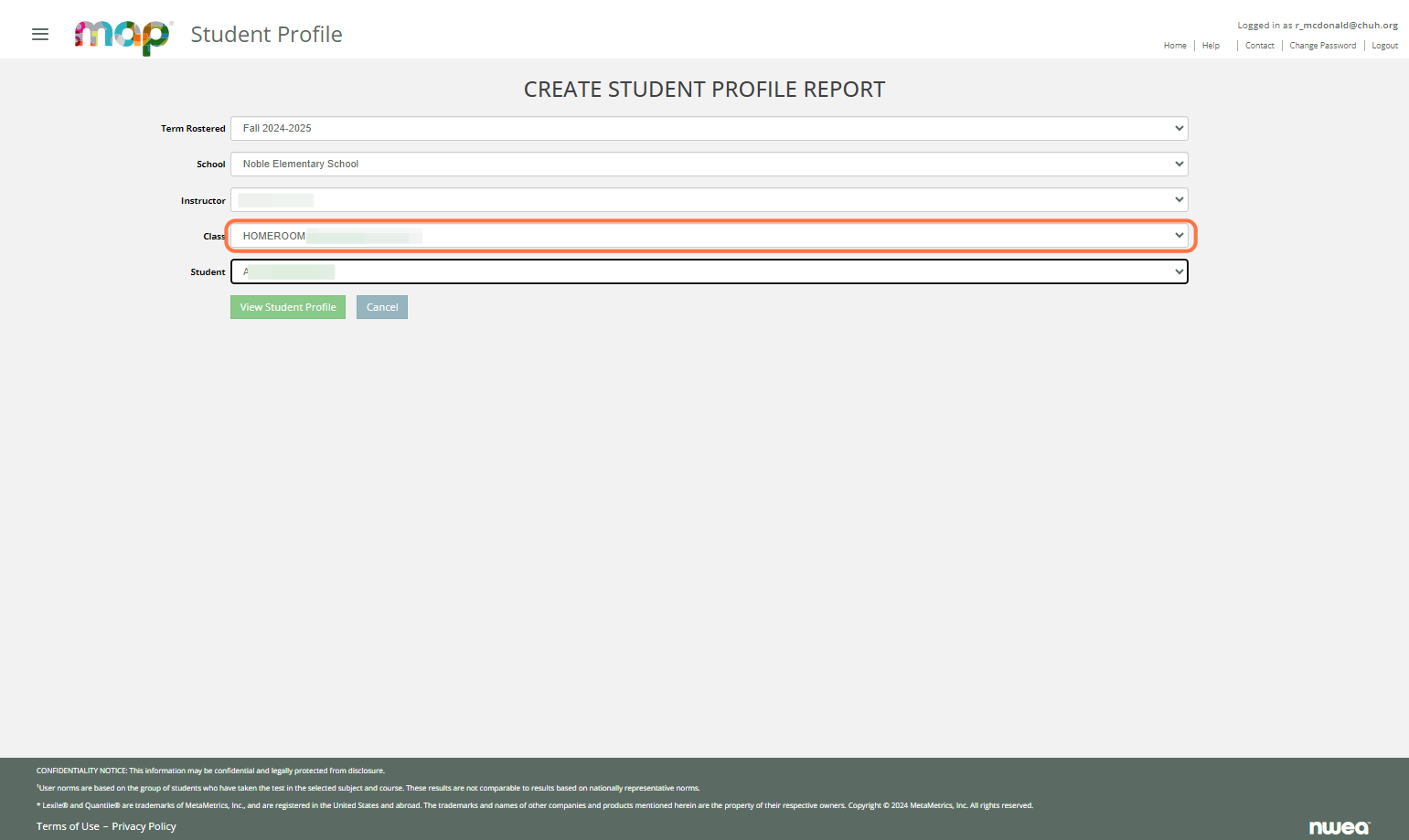Click the logged in as r_mcdonald text
The width and height of the screenshot is (1409, 840).
click(1318, 26)
